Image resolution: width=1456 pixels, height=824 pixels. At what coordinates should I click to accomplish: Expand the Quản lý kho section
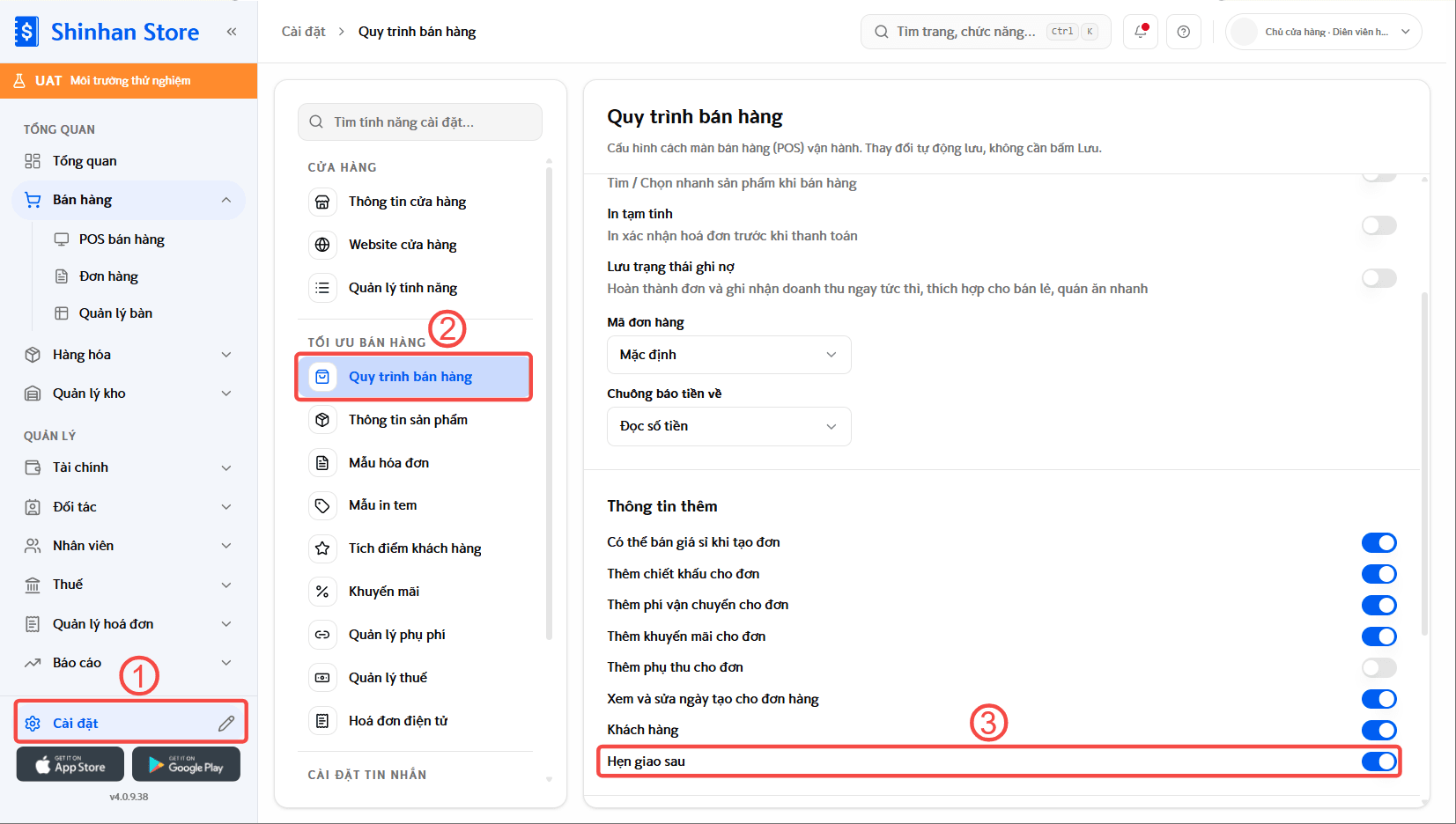click(129, 394)
